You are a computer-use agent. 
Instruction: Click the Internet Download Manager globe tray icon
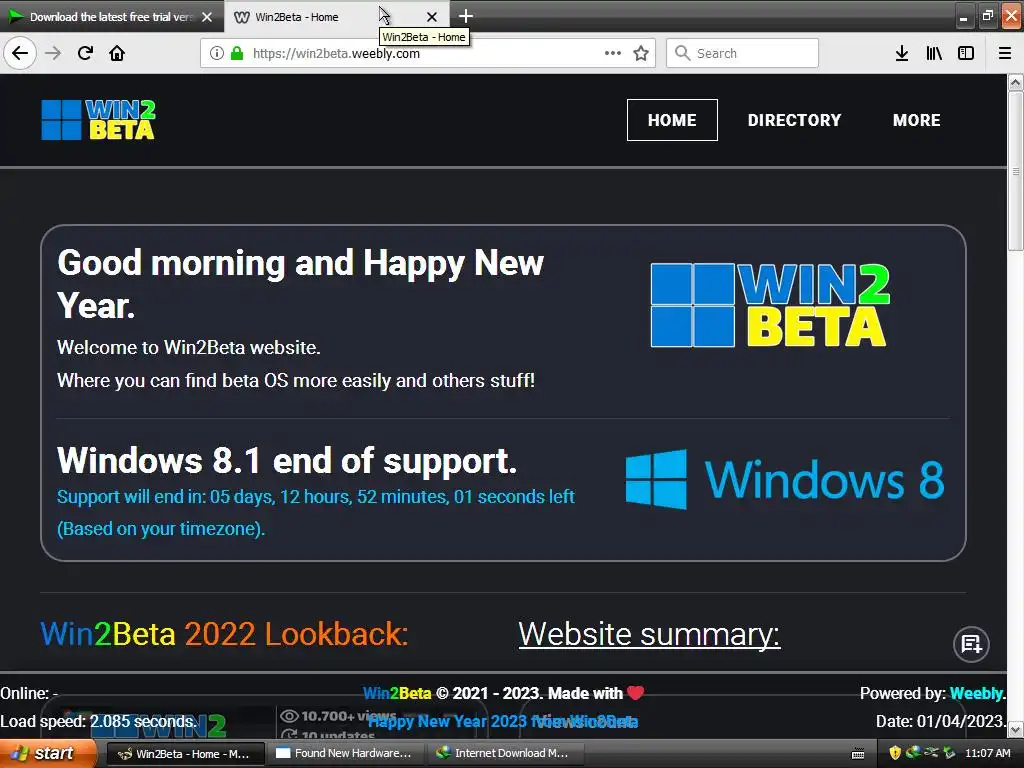click(913, 752)
